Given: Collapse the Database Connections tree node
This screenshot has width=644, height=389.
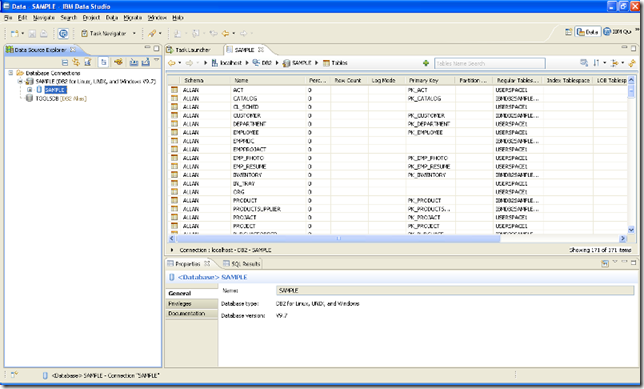Looking at the screenshot, I should [x=11, y=73].
